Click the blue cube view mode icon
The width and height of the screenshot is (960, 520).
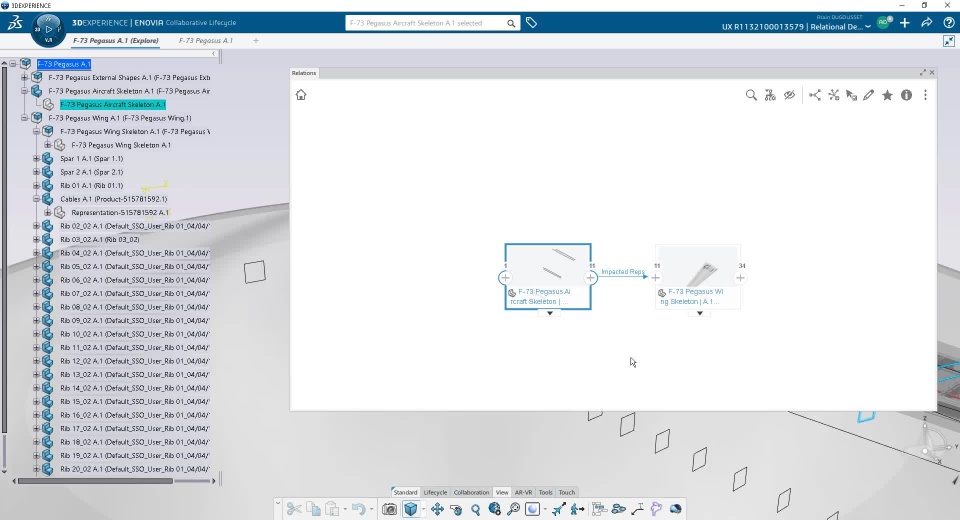[x=411, y=509]
